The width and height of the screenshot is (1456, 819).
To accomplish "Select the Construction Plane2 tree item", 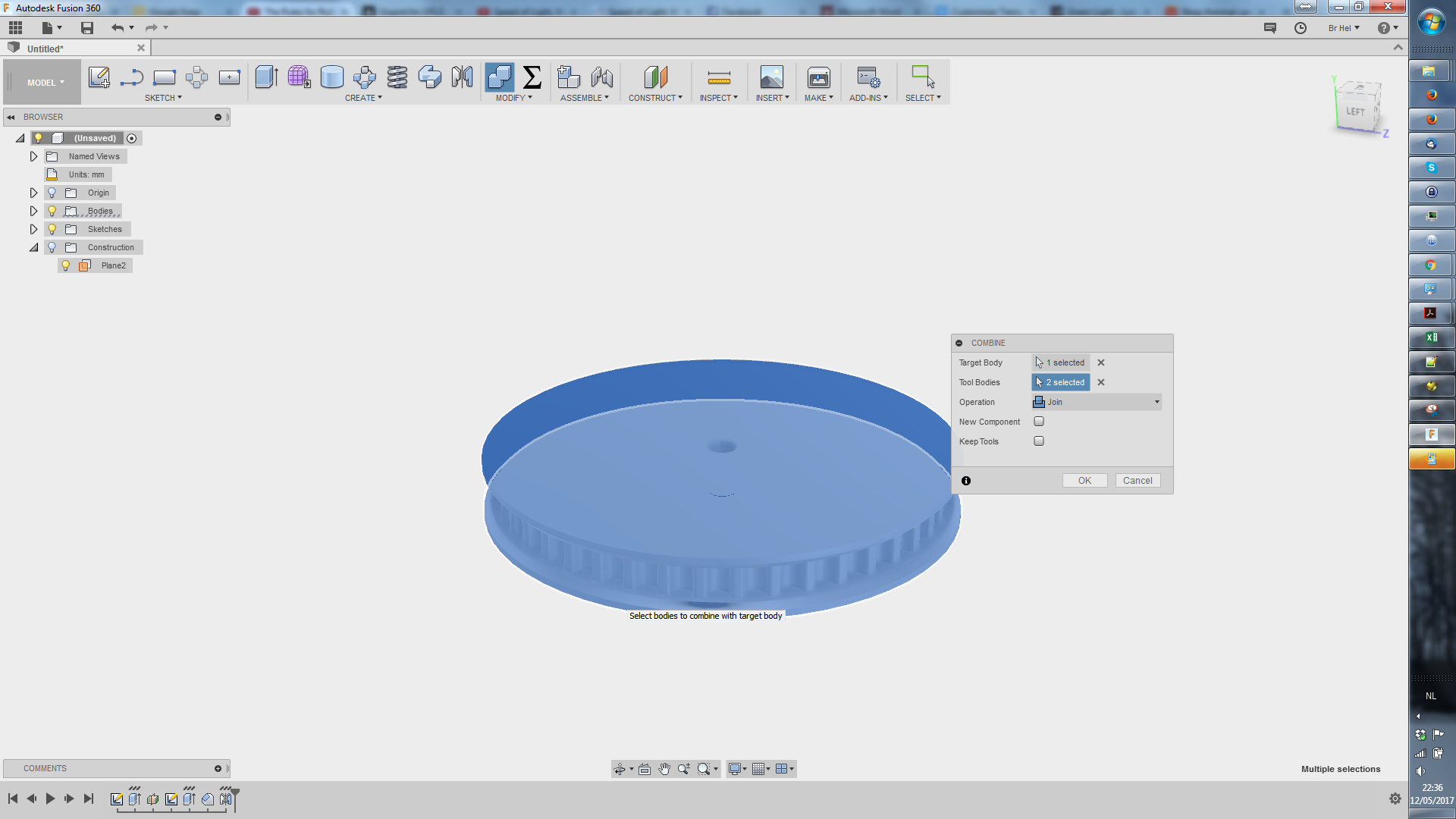I will tap(113, 265).
